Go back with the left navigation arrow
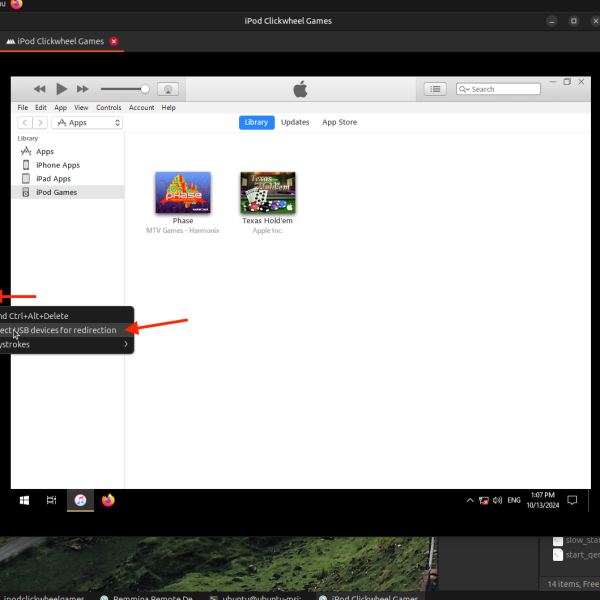Image resolution: width=600 pixels, height=600 pixels. point(25,123)
